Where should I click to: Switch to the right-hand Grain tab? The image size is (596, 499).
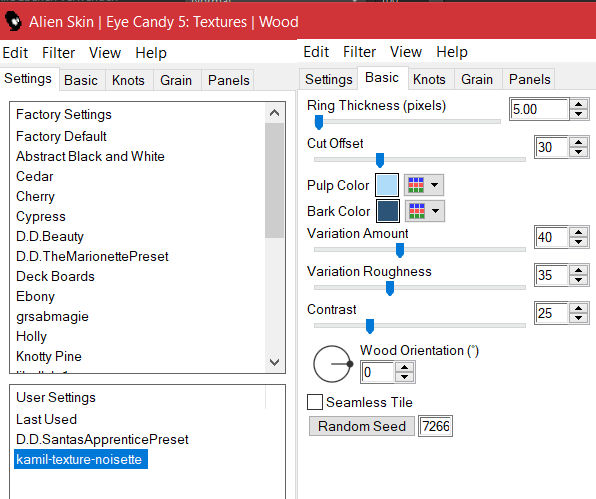(x=477, y=79)
